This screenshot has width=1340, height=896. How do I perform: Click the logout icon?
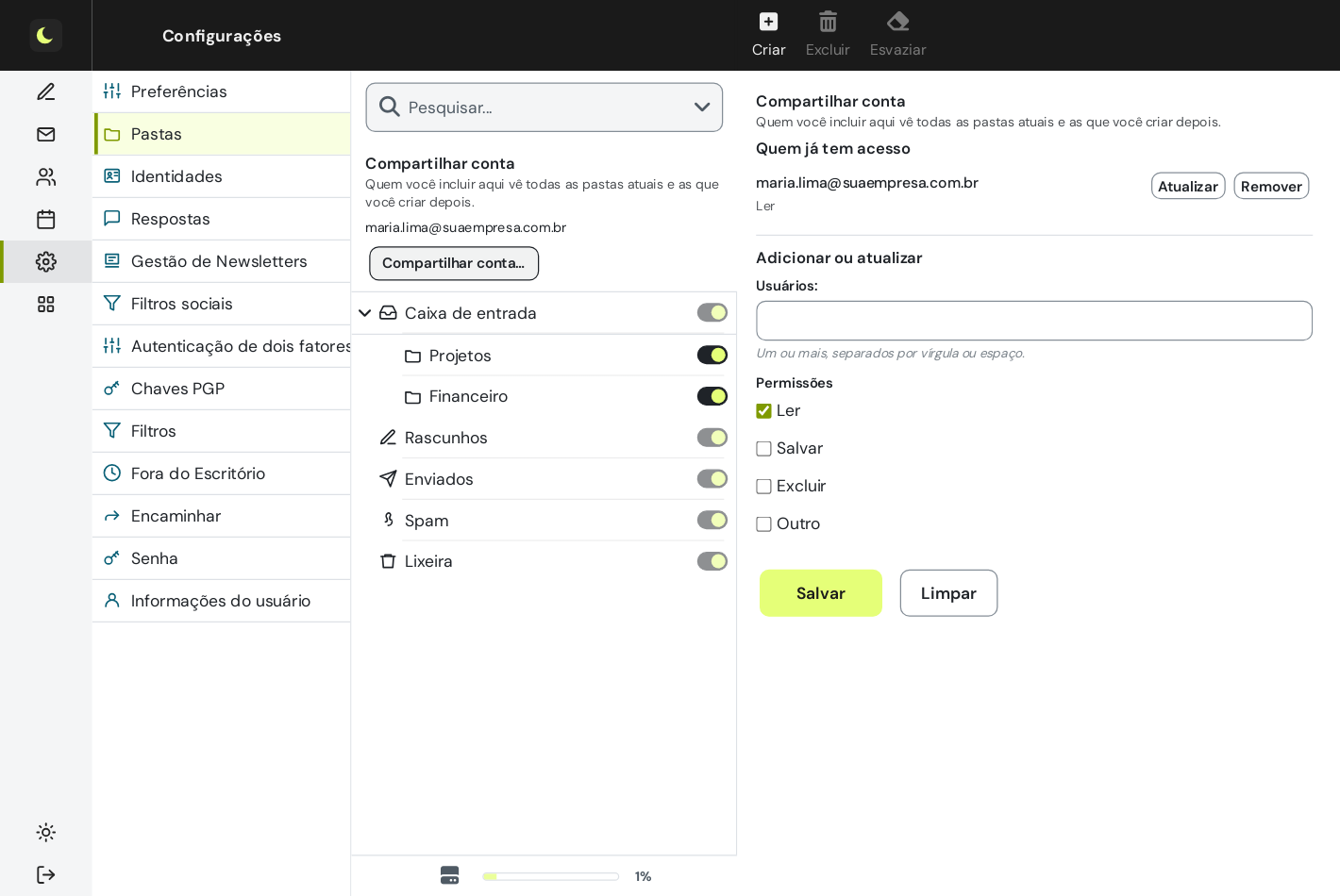point(45,874)
